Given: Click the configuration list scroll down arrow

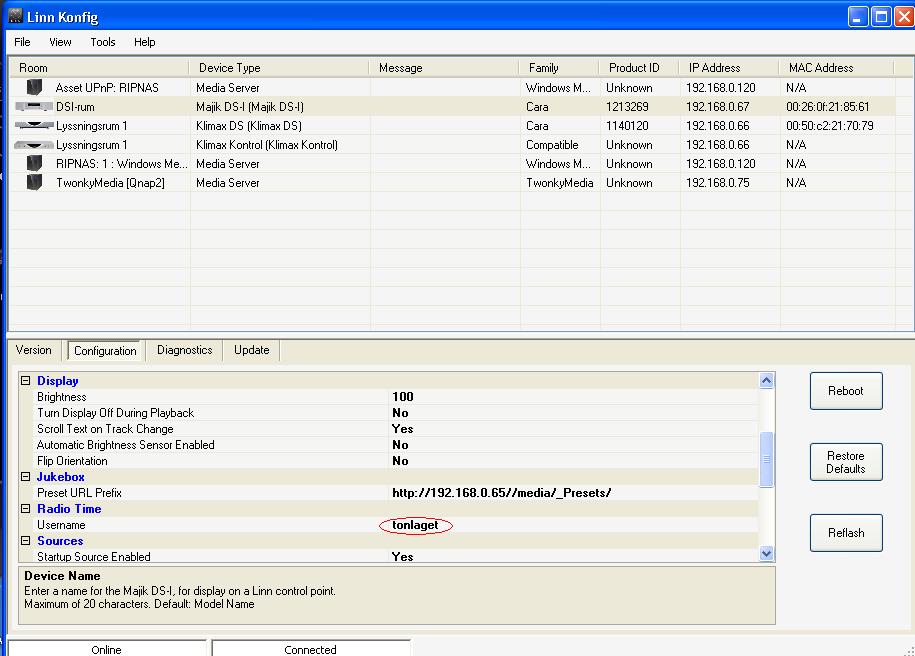Looking at the screenshot, I should (x=767, y=553).
